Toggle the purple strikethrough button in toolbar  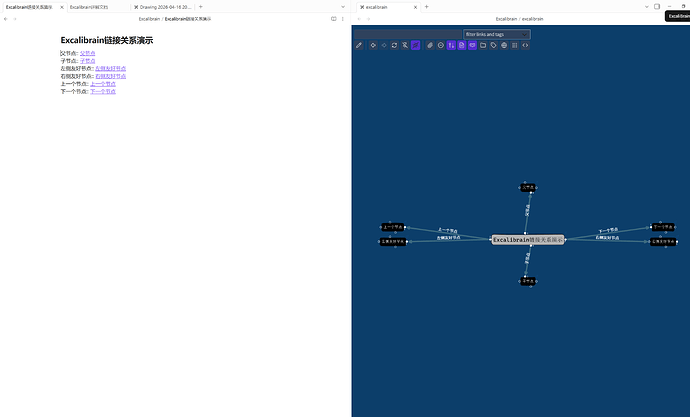pyautogui.click(x=415, y=45)
